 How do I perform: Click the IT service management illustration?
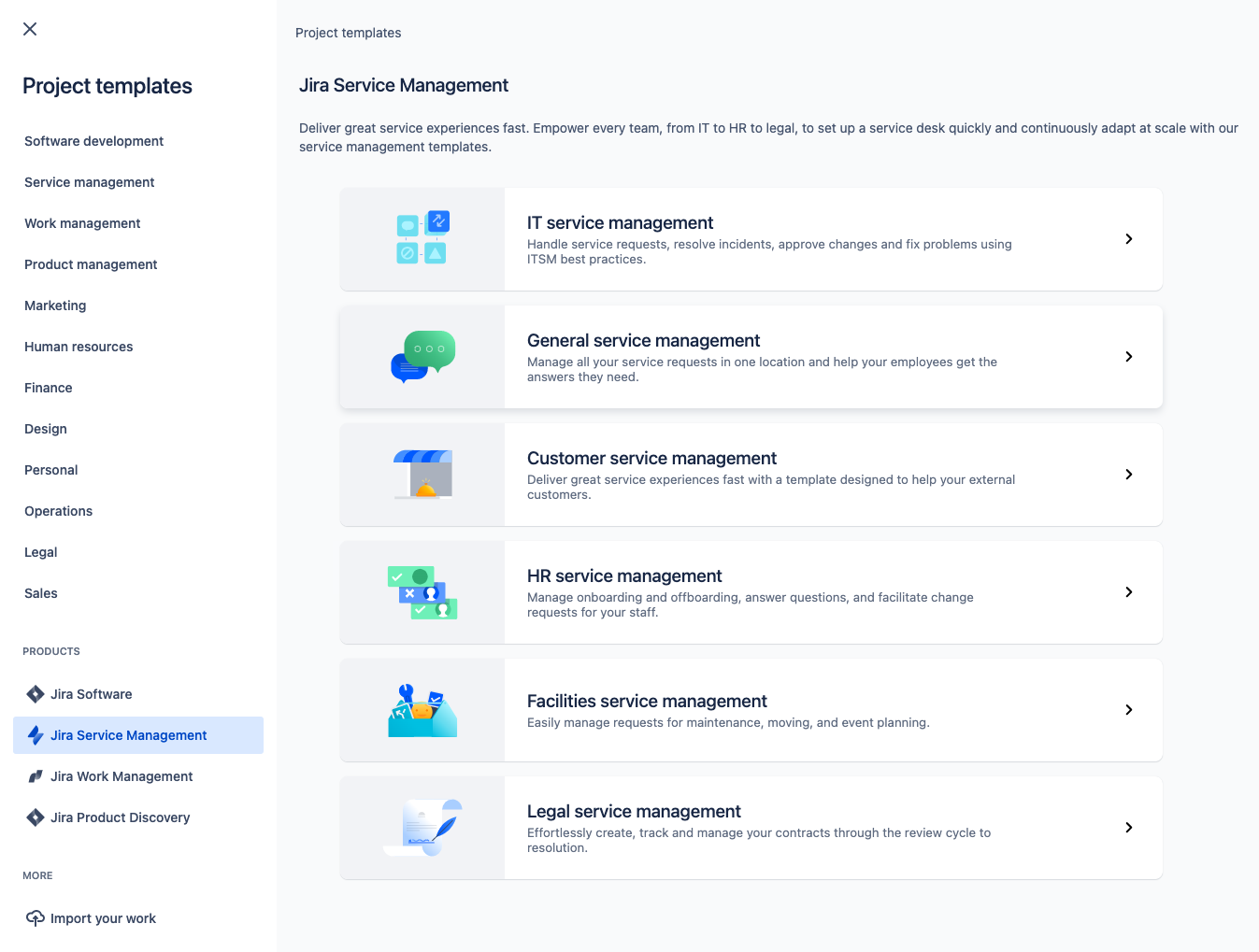coord(422,238)
